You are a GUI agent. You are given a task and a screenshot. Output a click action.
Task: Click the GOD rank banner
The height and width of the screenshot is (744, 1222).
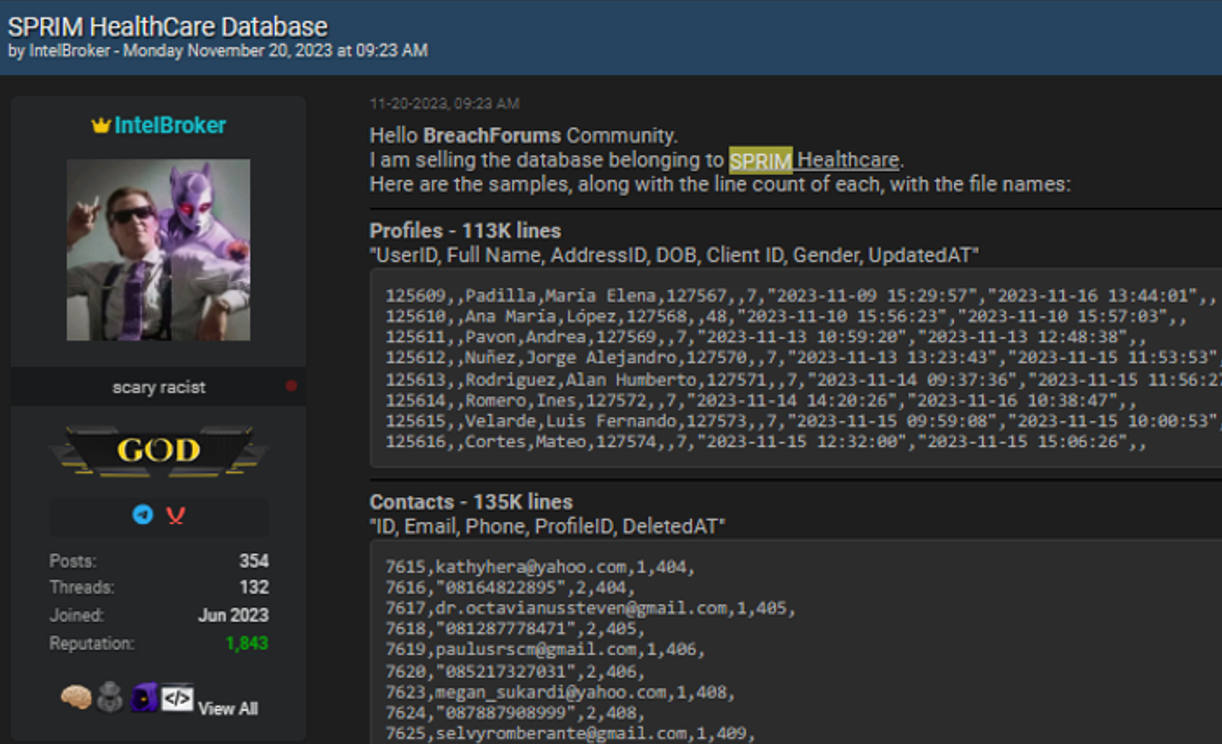point(159,451)
